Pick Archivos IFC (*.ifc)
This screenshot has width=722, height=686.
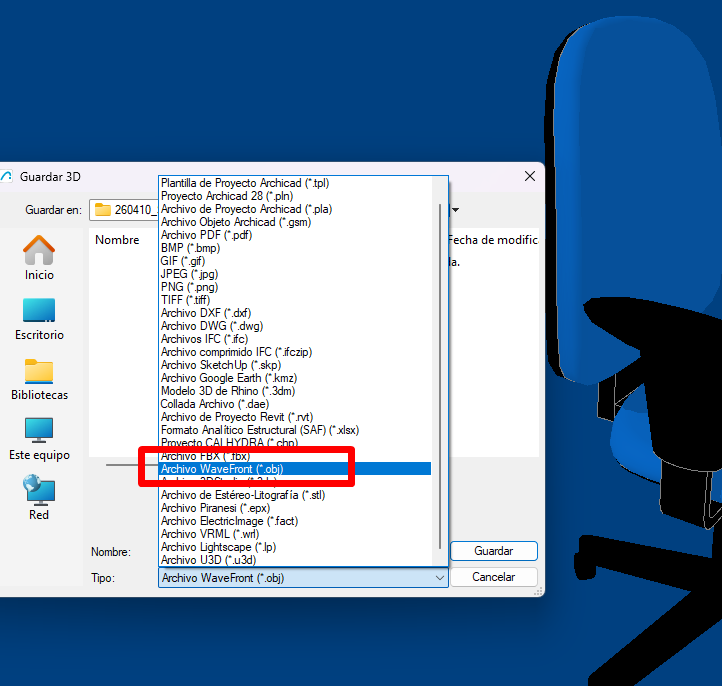[295, 339]
